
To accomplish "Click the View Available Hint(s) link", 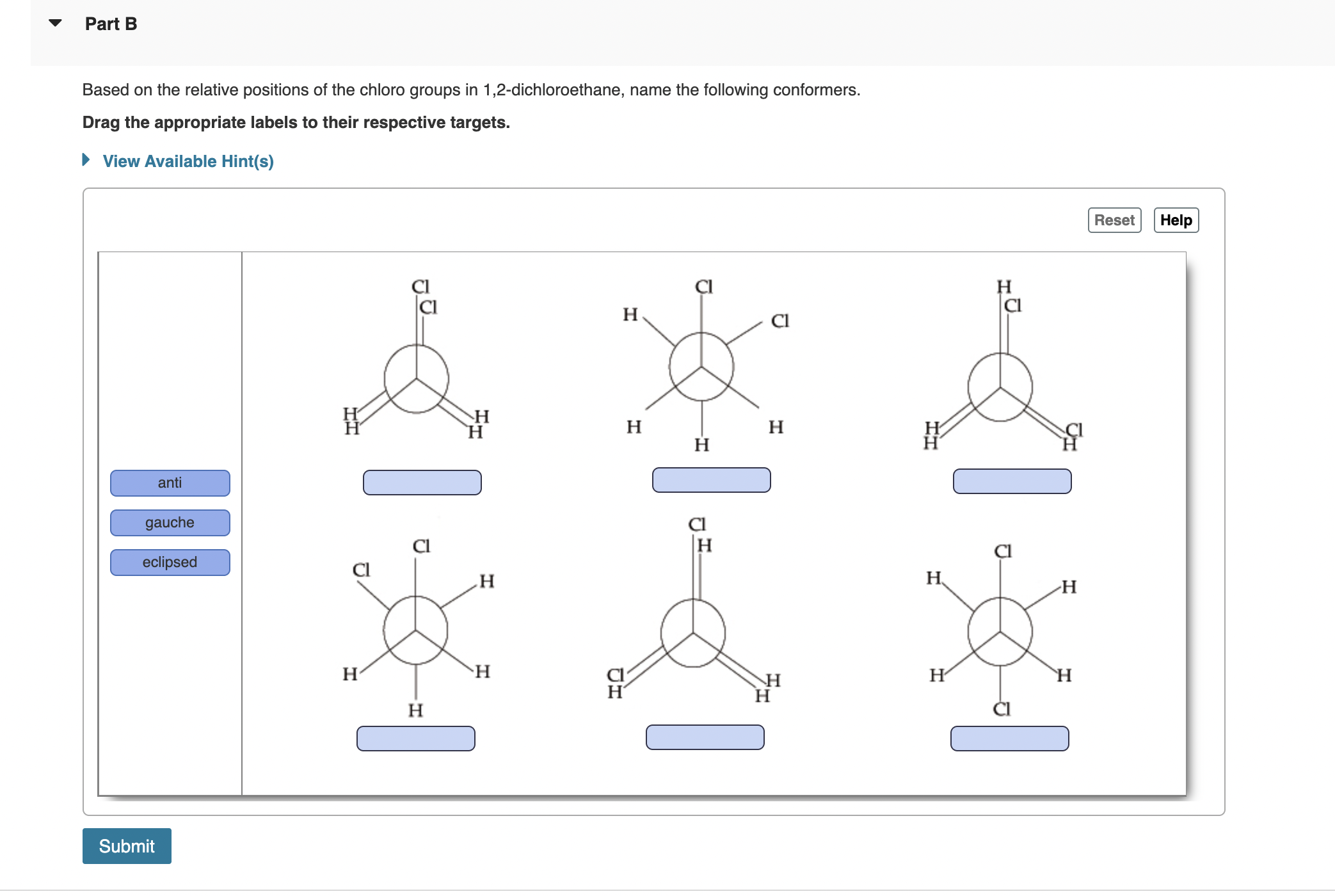I will coord(188,161).
